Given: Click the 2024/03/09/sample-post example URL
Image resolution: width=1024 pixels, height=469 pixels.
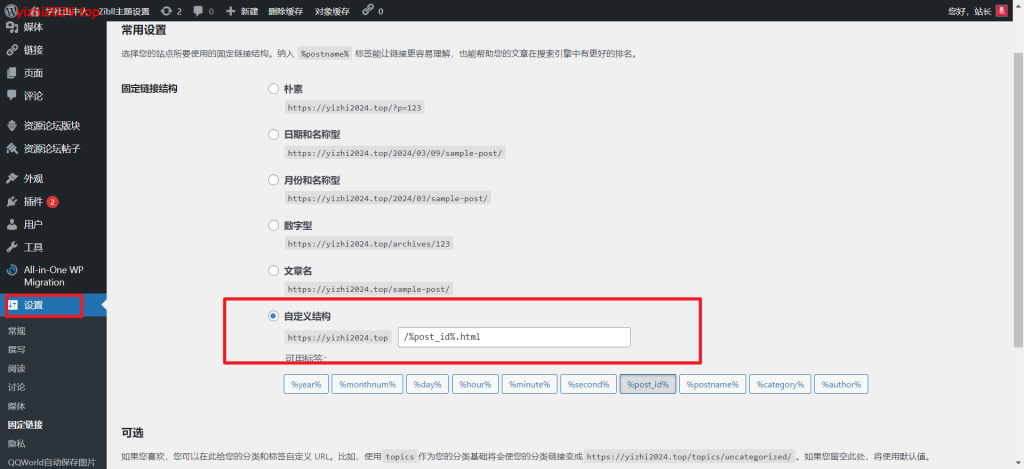Looking at the screenshot, I should pyautogui.click(x=396, y=153).
